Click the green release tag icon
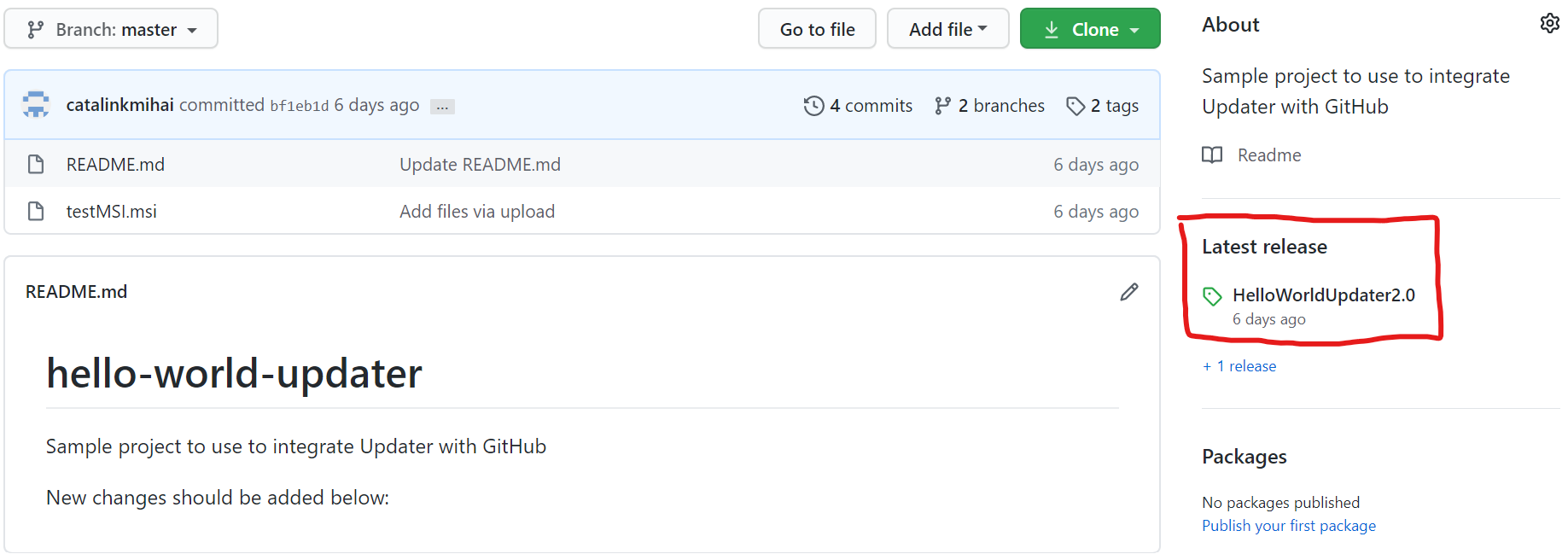Screen dimensions: 1568x554 pyautogui.click(x=1212, y=296)
